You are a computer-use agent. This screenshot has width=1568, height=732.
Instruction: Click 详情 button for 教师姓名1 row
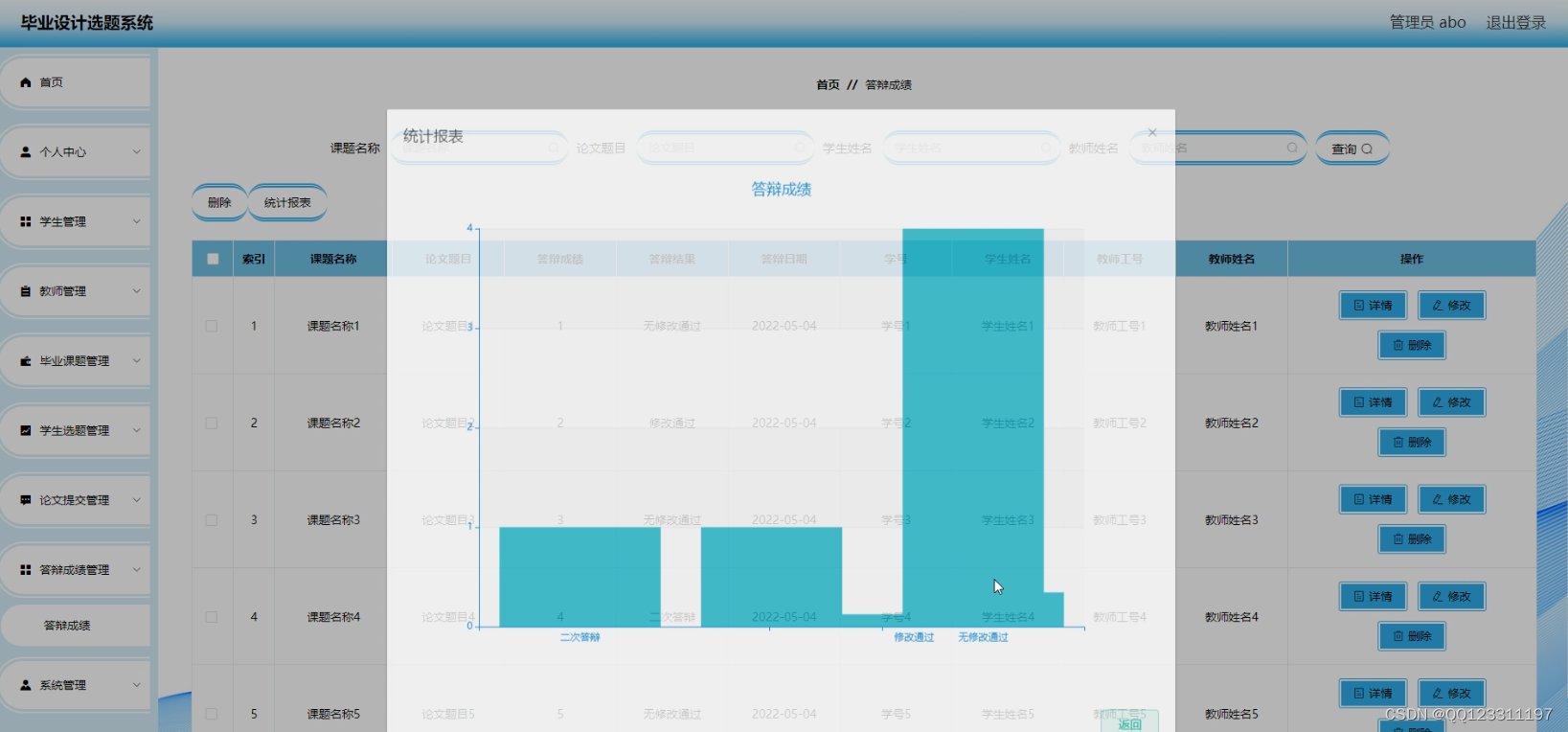tap(1374, 306)
